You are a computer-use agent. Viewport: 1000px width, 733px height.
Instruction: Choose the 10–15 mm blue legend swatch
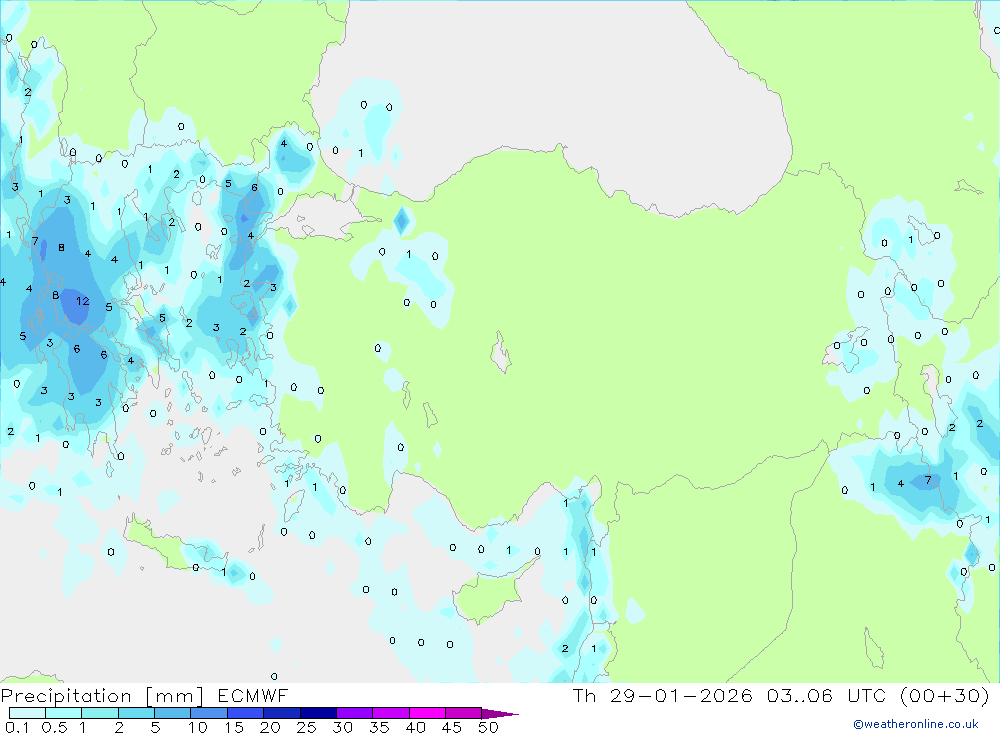click(209, 713)
